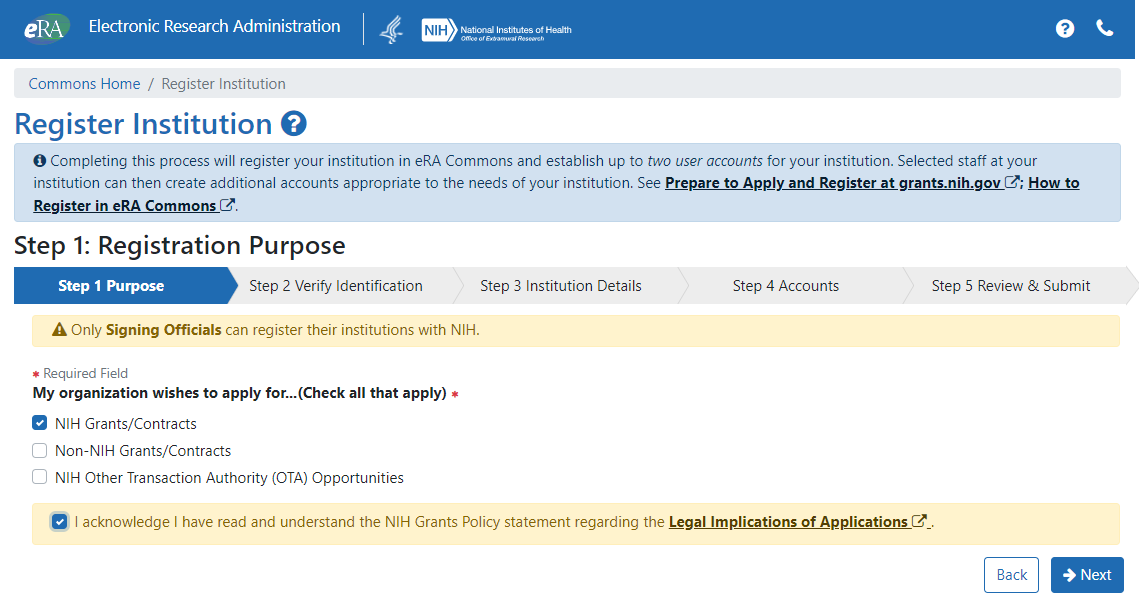Click the warning triangle icon in yellow banner

click(59, 330)
